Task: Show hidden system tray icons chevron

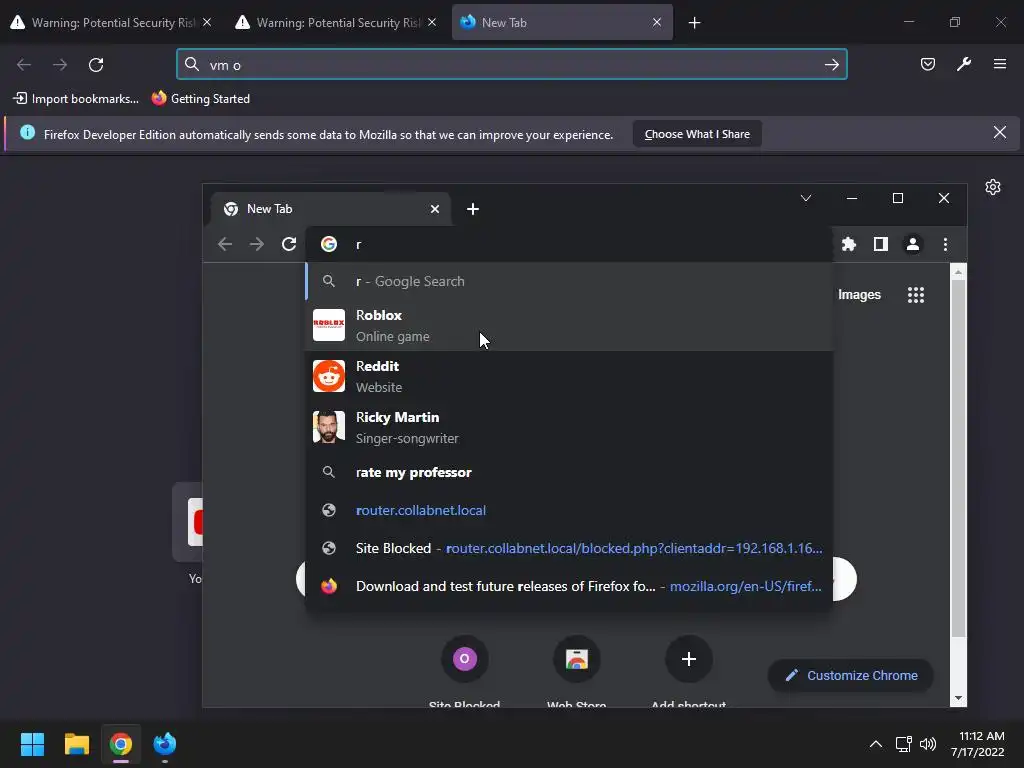Action: point(876,744)
